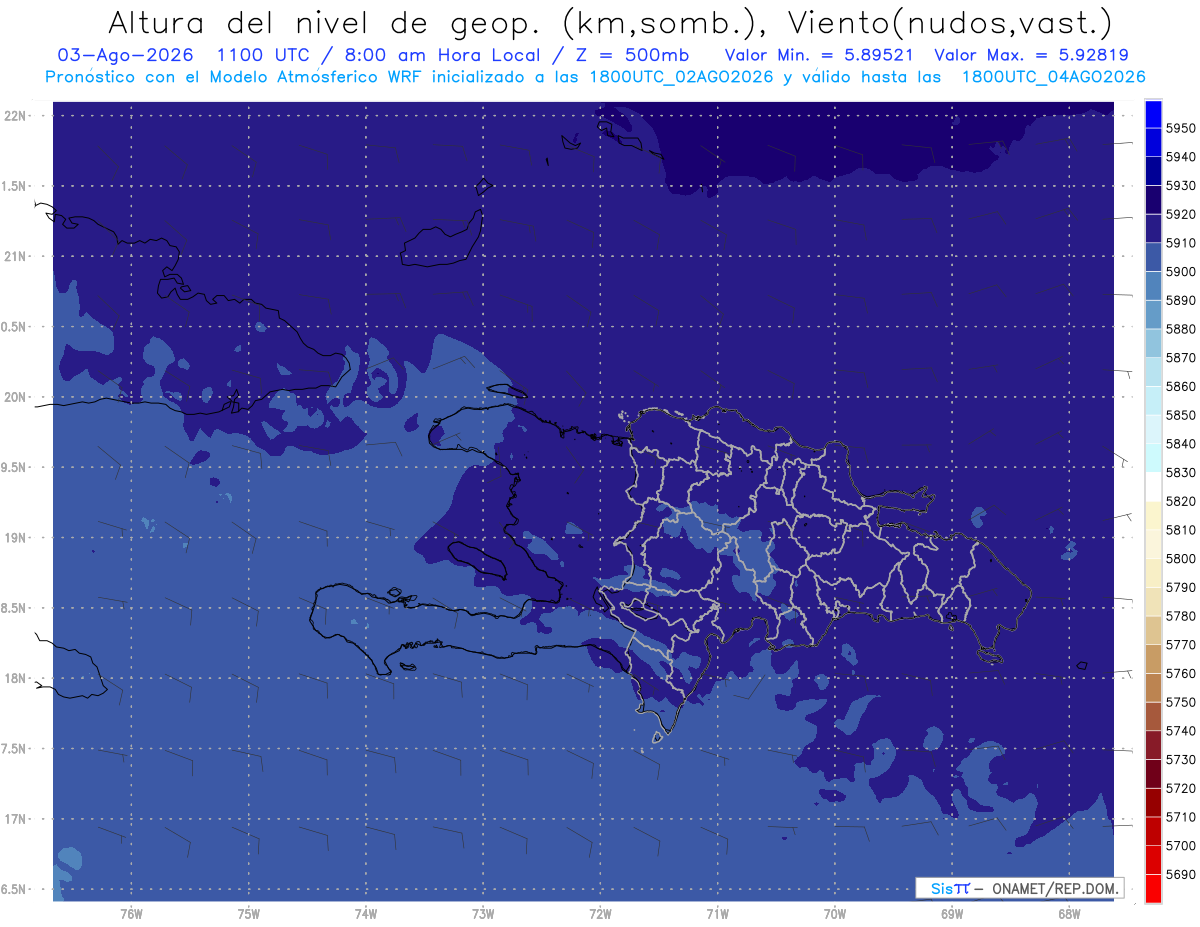The height and width of the screenshot is (927, 1200).
Task: Click the '5810' color scale value
Action: (1180, 530)
